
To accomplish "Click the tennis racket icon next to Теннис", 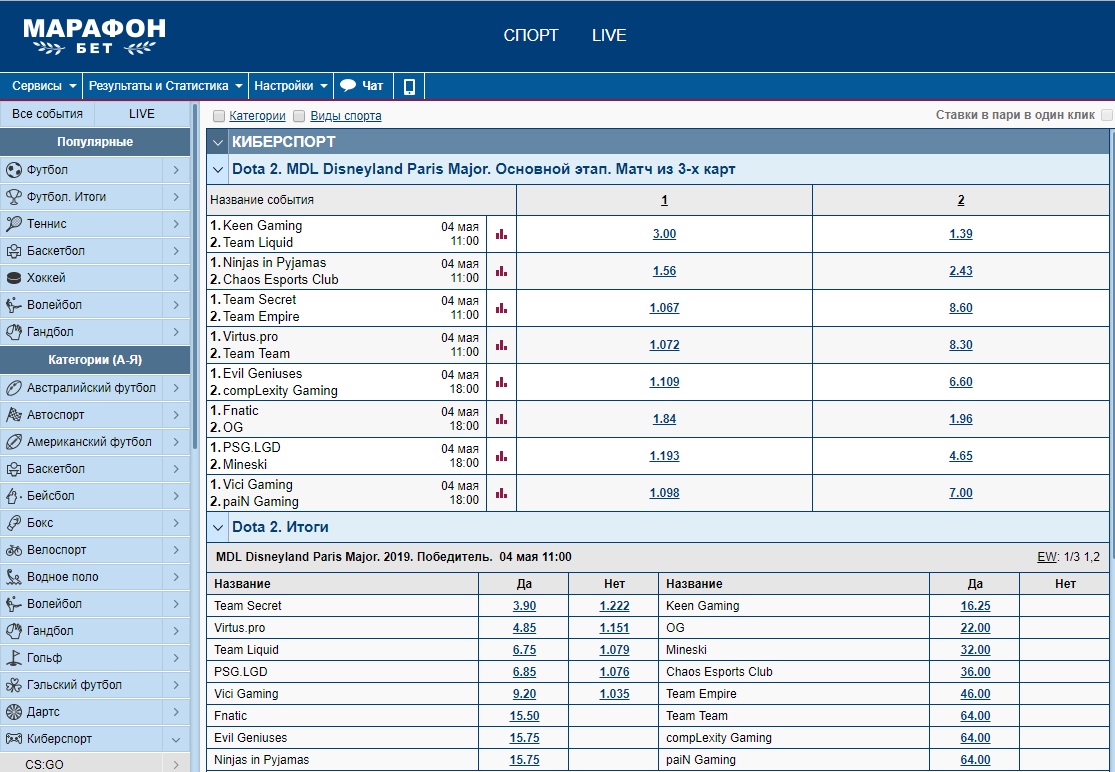I will point(14,224).
